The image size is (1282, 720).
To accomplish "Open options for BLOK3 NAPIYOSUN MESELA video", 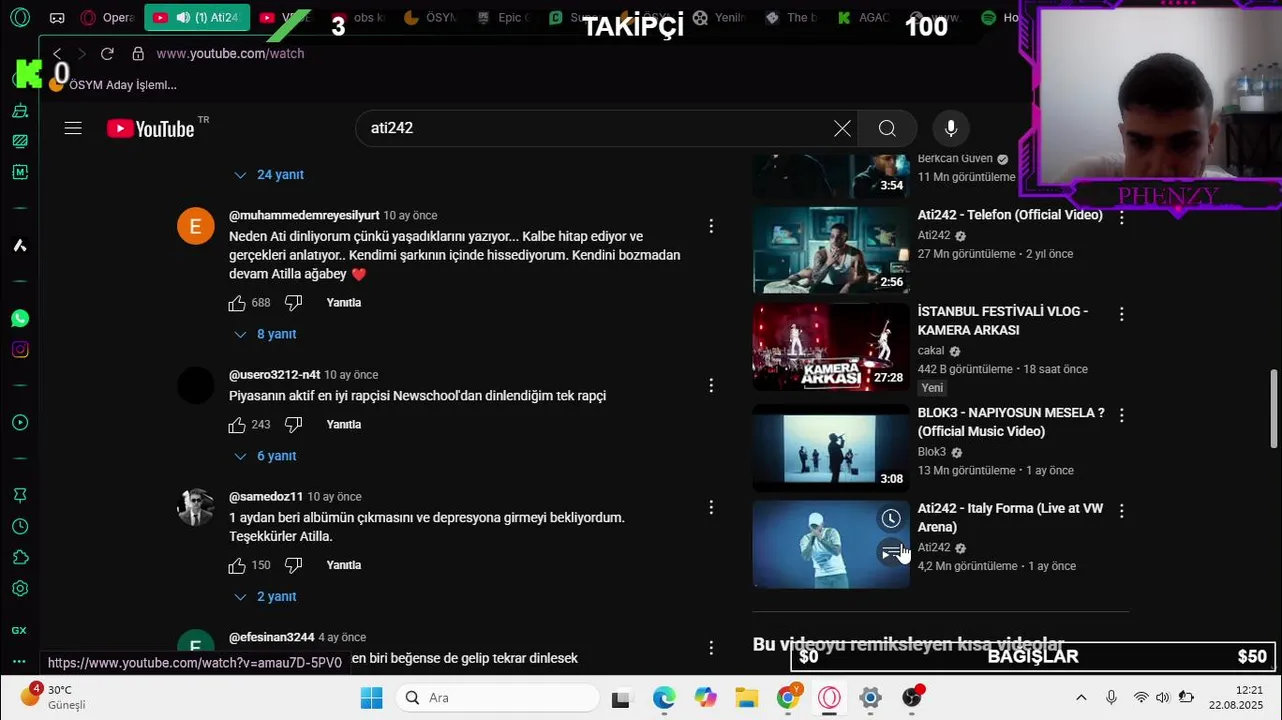I will 1121,415.
